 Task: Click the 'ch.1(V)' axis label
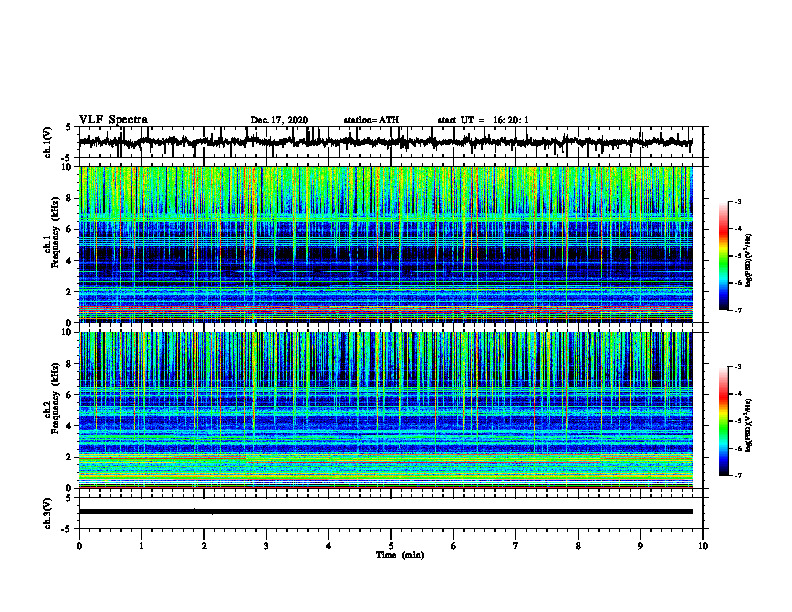[x=48, y=142]
